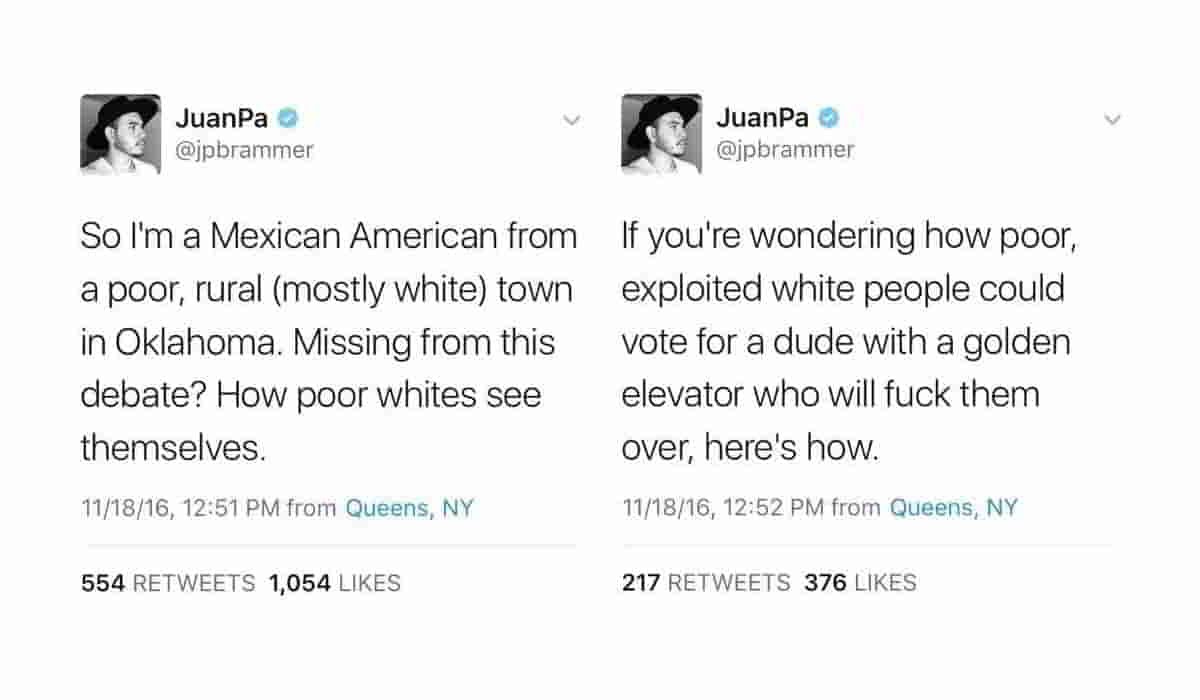1200x700 pixels.
Task: Click the Queens, NY link beside 12:51 PM
Action: point(409,508)
